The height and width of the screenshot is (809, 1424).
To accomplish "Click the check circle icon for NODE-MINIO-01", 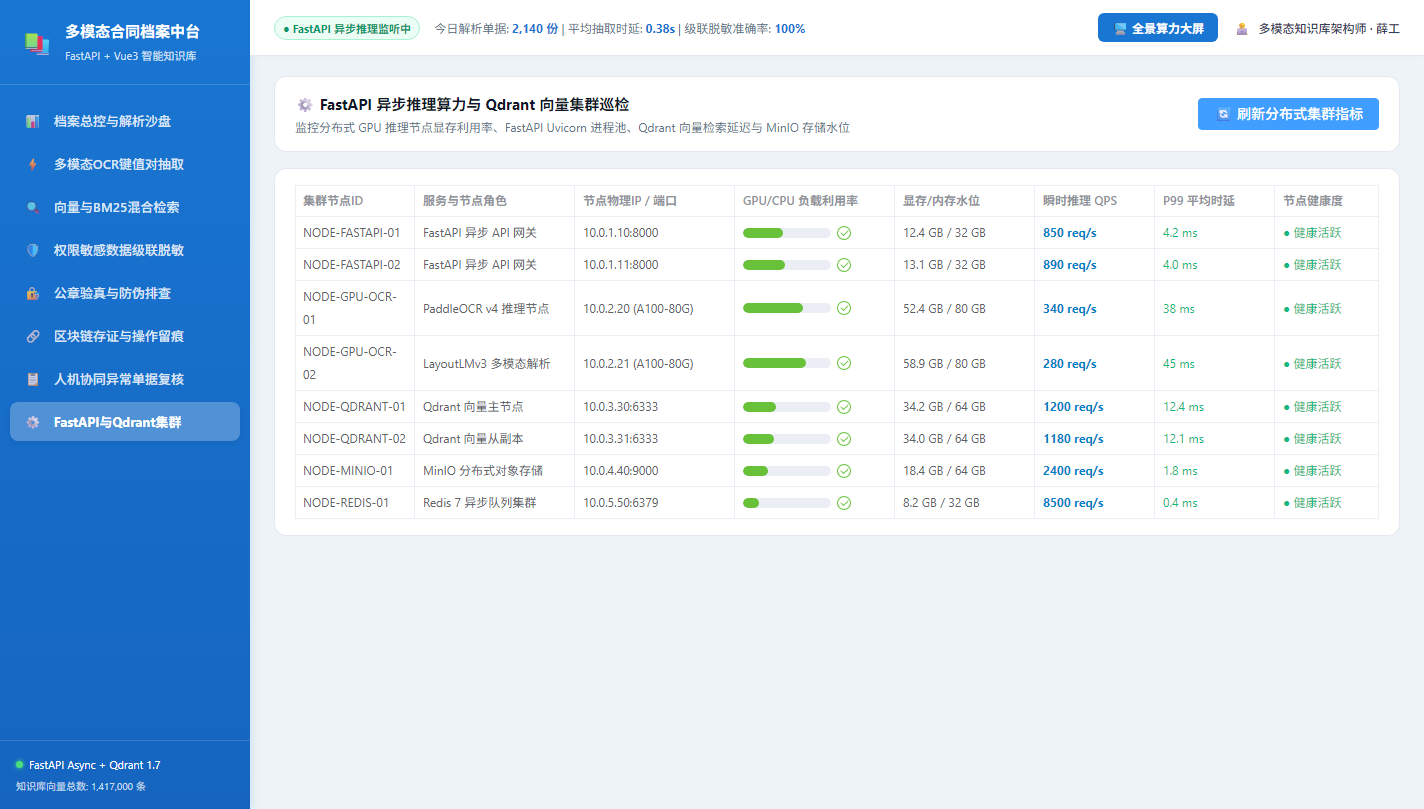I will point(844,471).
